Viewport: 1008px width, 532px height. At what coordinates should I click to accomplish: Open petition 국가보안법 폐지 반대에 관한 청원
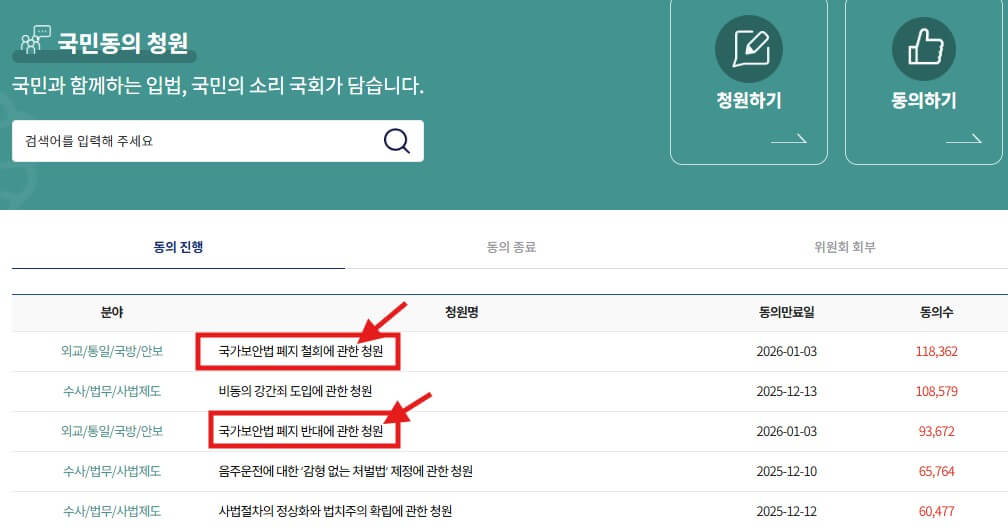tap(300, 431)
